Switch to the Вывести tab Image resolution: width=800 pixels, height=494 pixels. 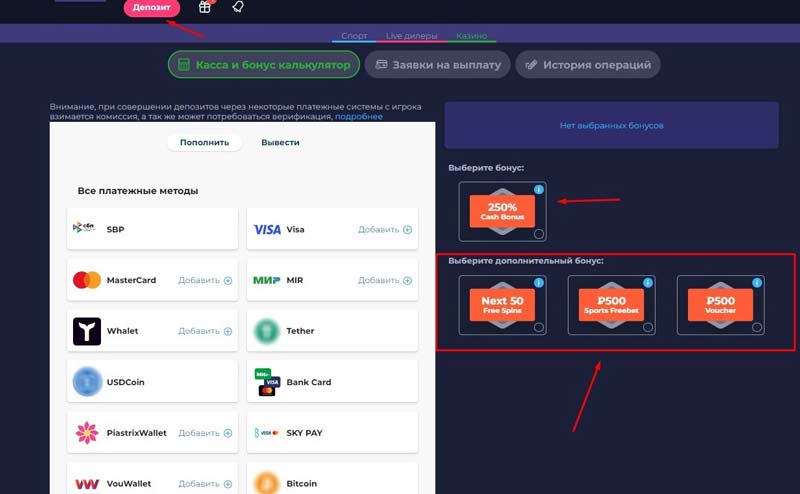click(x=280, y=142)
